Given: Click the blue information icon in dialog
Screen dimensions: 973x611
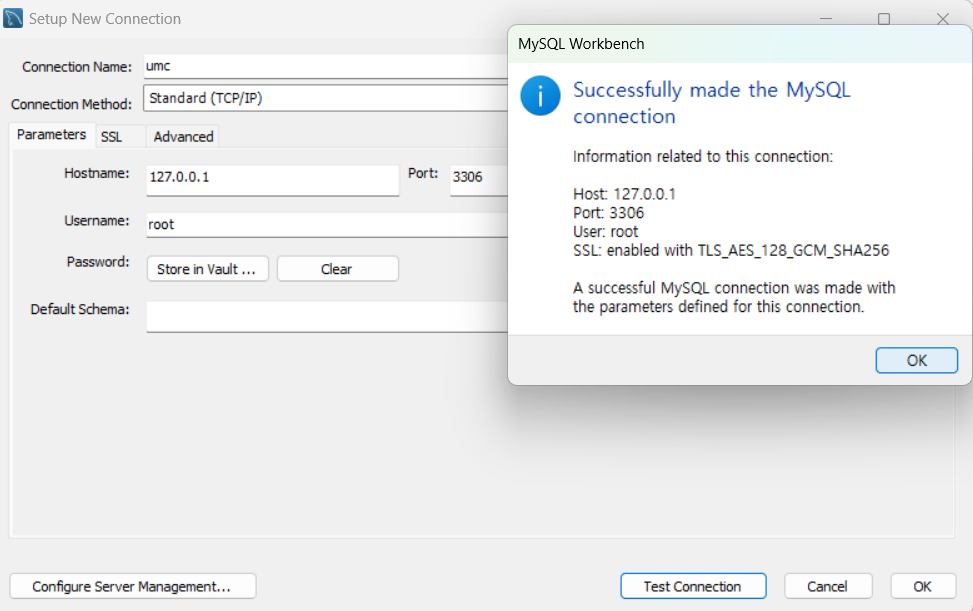Looking at the screenshot, I should (x=540, y=96).
